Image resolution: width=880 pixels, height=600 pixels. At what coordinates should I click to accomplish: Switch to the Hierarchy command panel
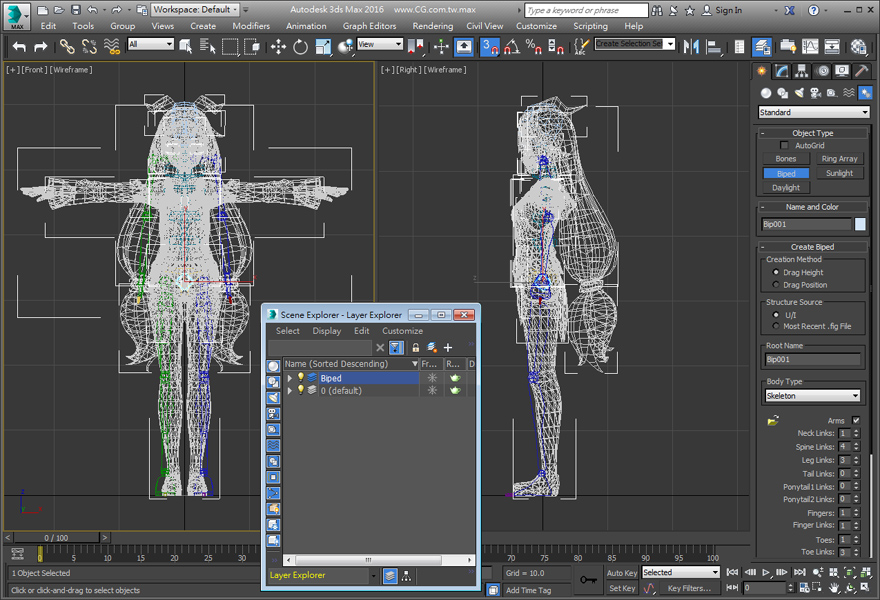tap(801, 71)
